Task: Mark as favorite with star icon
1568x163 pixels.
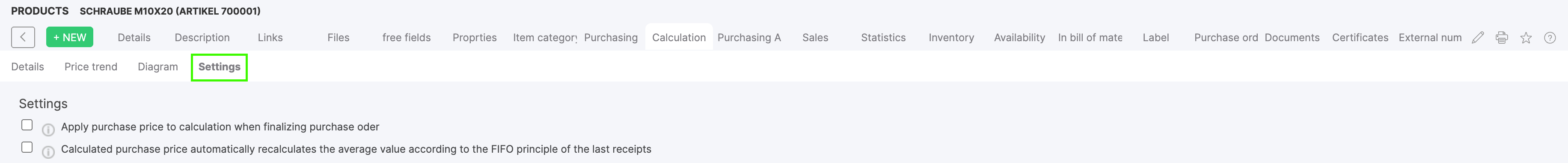Action: [x=1526, y=38]
